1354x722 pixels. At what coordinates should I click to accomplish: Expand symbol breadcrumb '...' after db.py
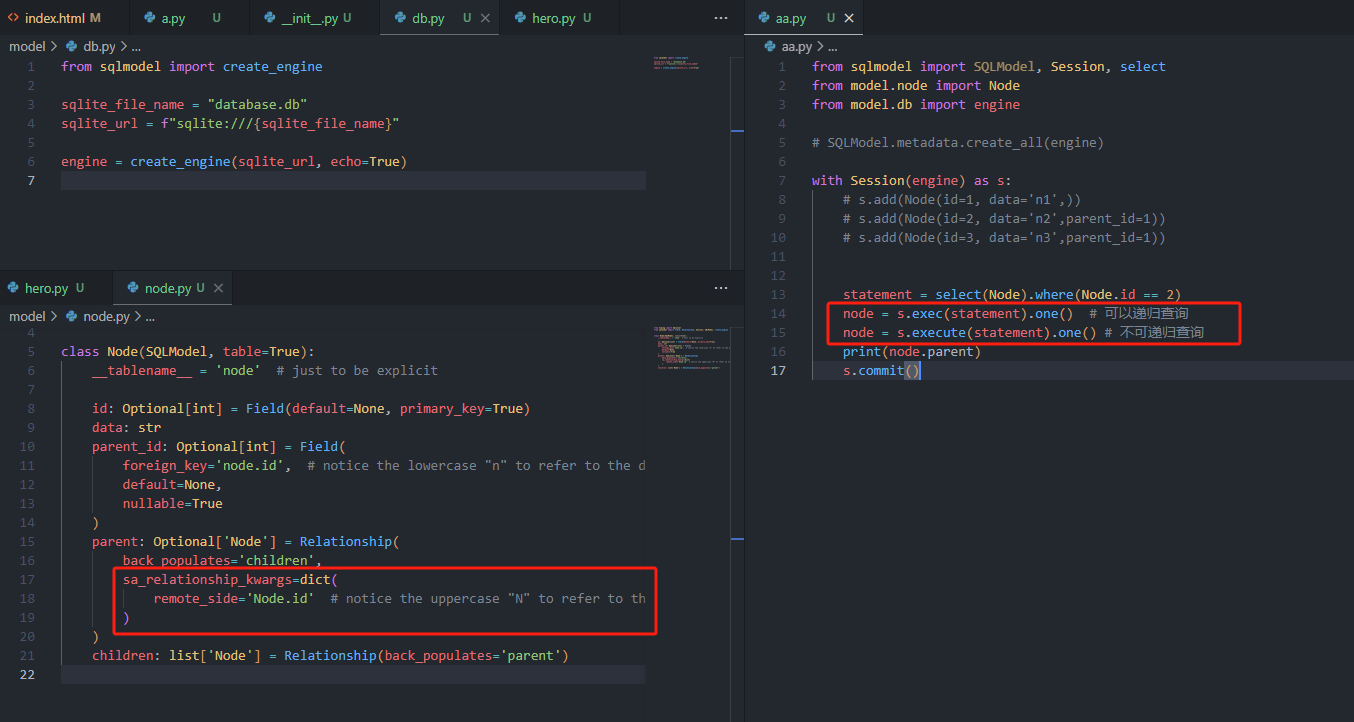tap(134, 46)
